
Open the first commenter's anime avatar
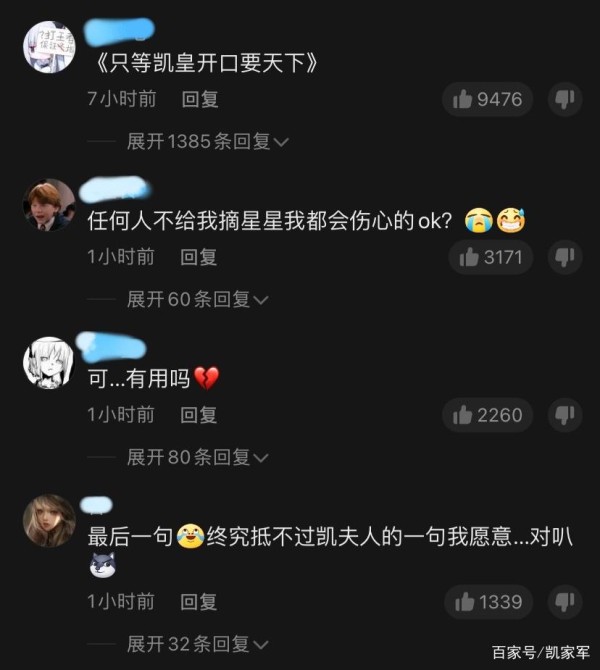(x=49, y=47)
